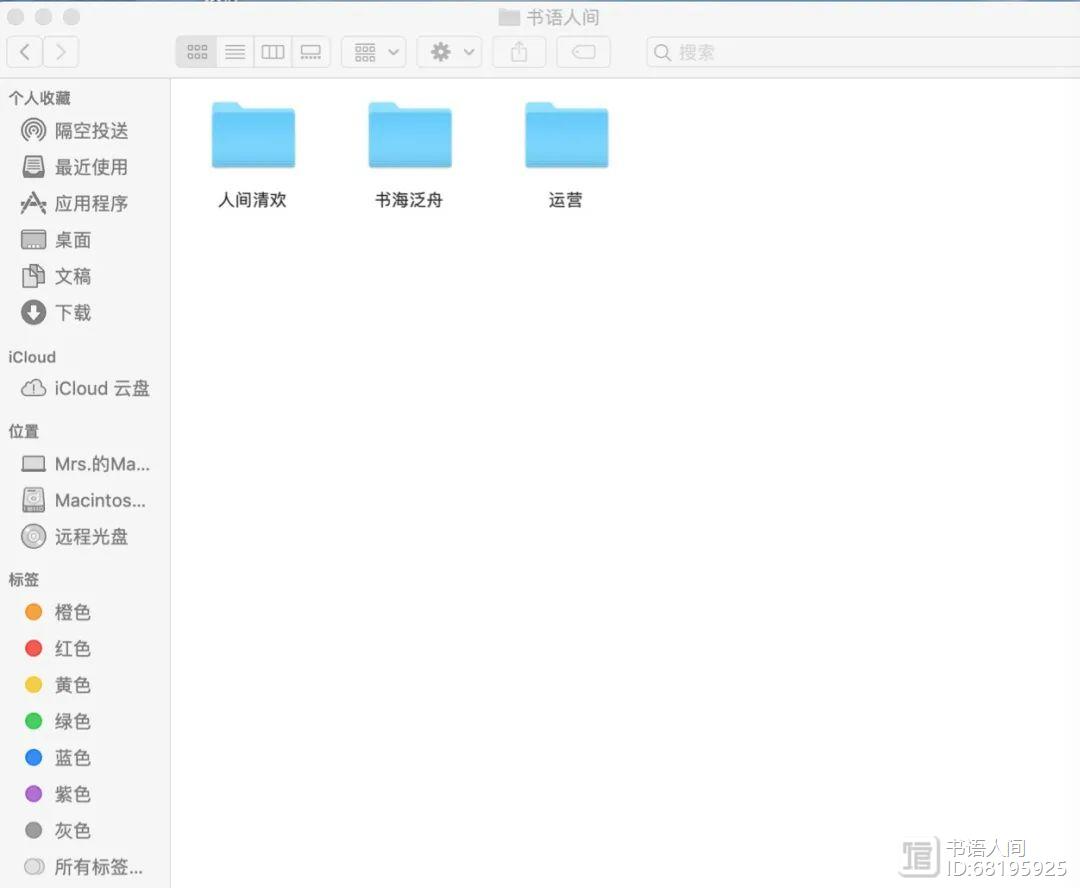Switch to column view mode
Screen dimensions: 1080x888
point(273,52)
